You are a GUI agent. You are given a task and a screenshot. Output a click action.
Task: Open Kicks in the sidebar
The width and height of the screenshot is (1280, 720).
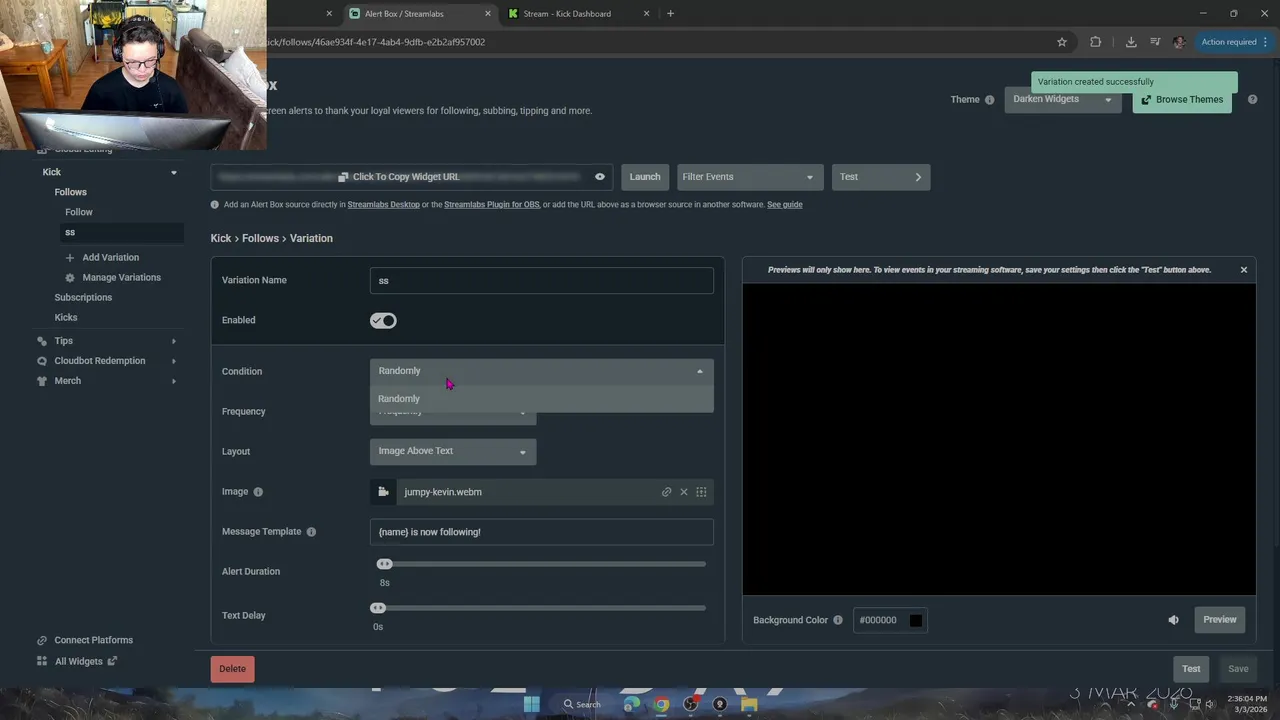pyautogui.click(x=66, y=317)
